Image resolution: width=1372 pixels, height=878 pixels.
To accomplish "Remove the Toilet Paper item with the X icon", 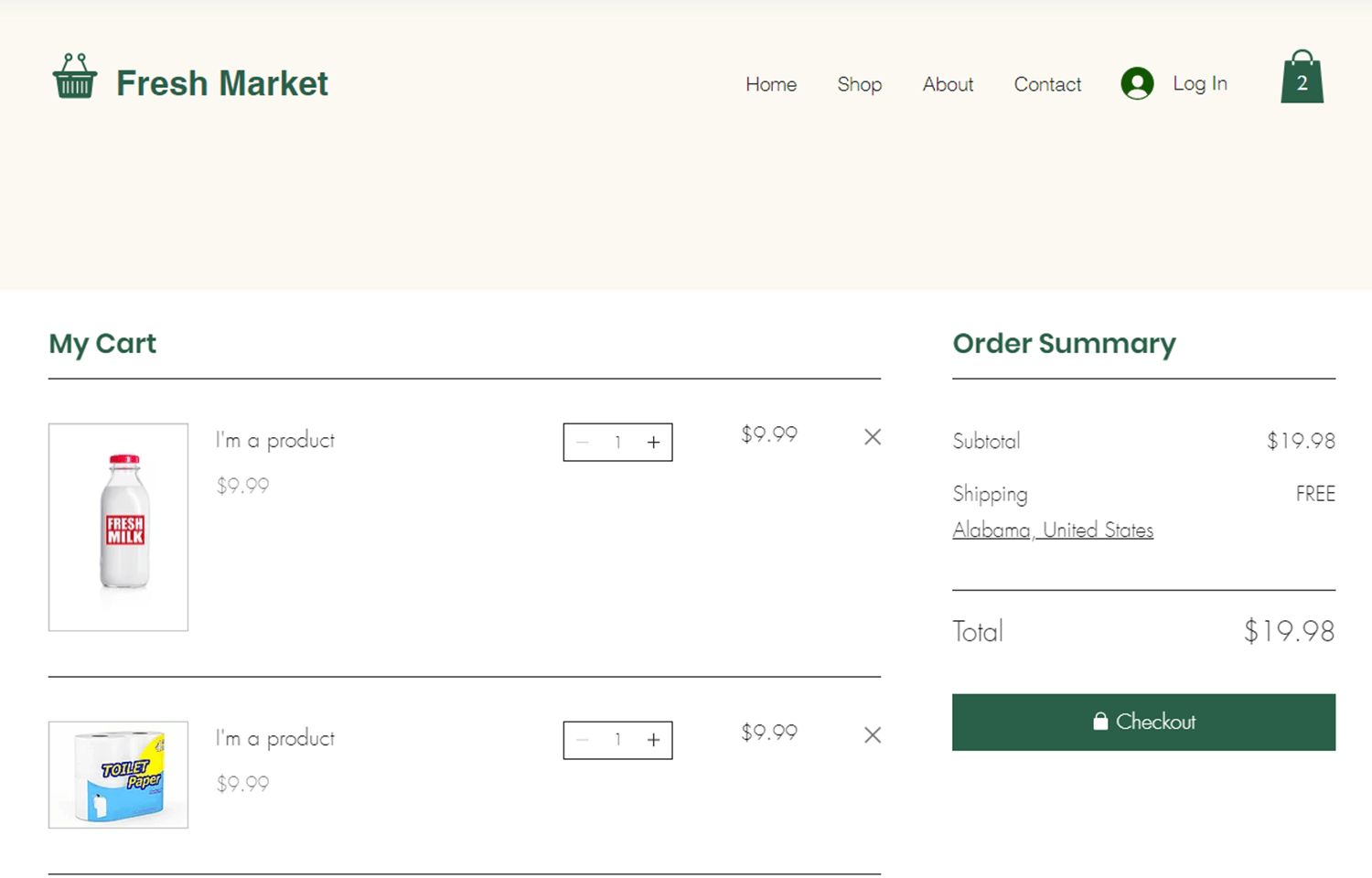I will (x=872, y=735).
